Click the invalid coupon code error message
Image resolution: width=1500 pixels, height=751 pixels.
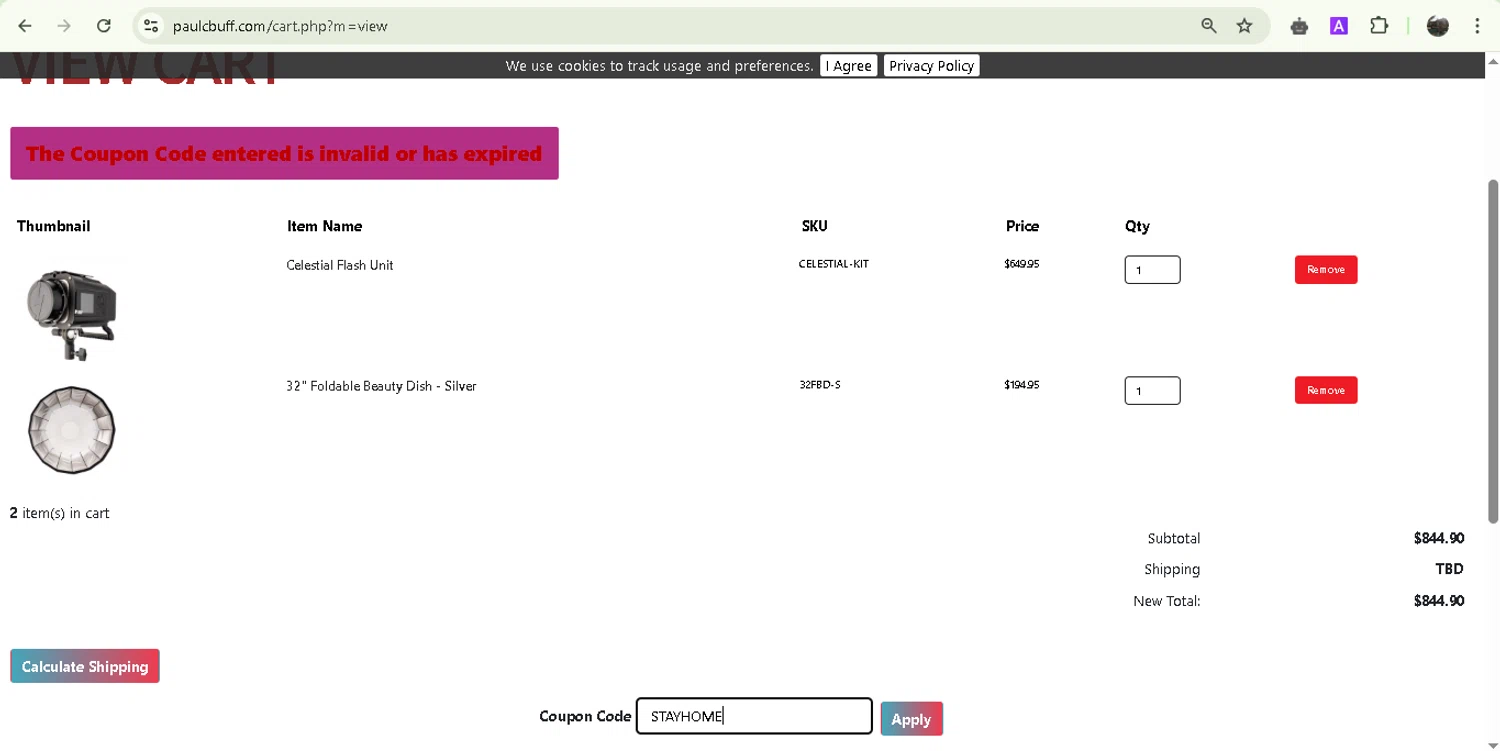[284, 154]
